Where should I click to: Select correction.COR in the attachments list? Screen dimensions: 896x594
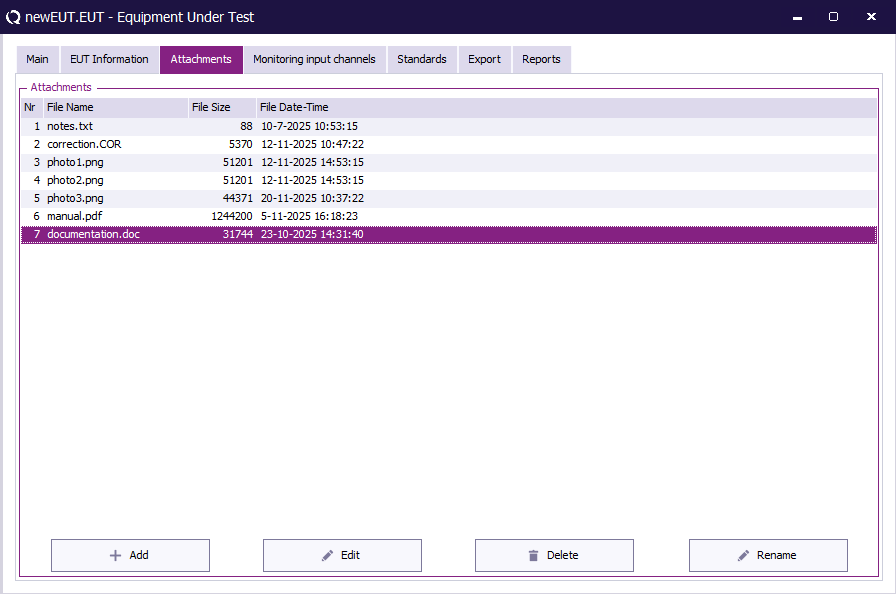coord(84,145)
